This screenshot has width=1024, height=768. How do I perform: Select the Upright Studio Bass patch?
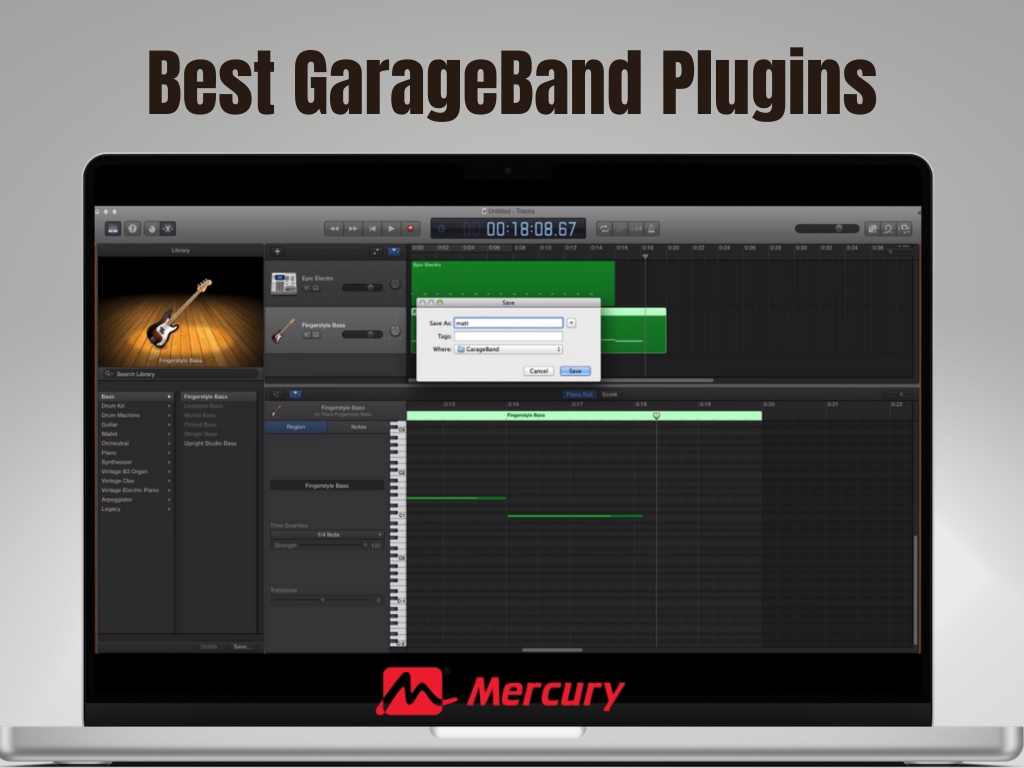click(x=218, y=443)
